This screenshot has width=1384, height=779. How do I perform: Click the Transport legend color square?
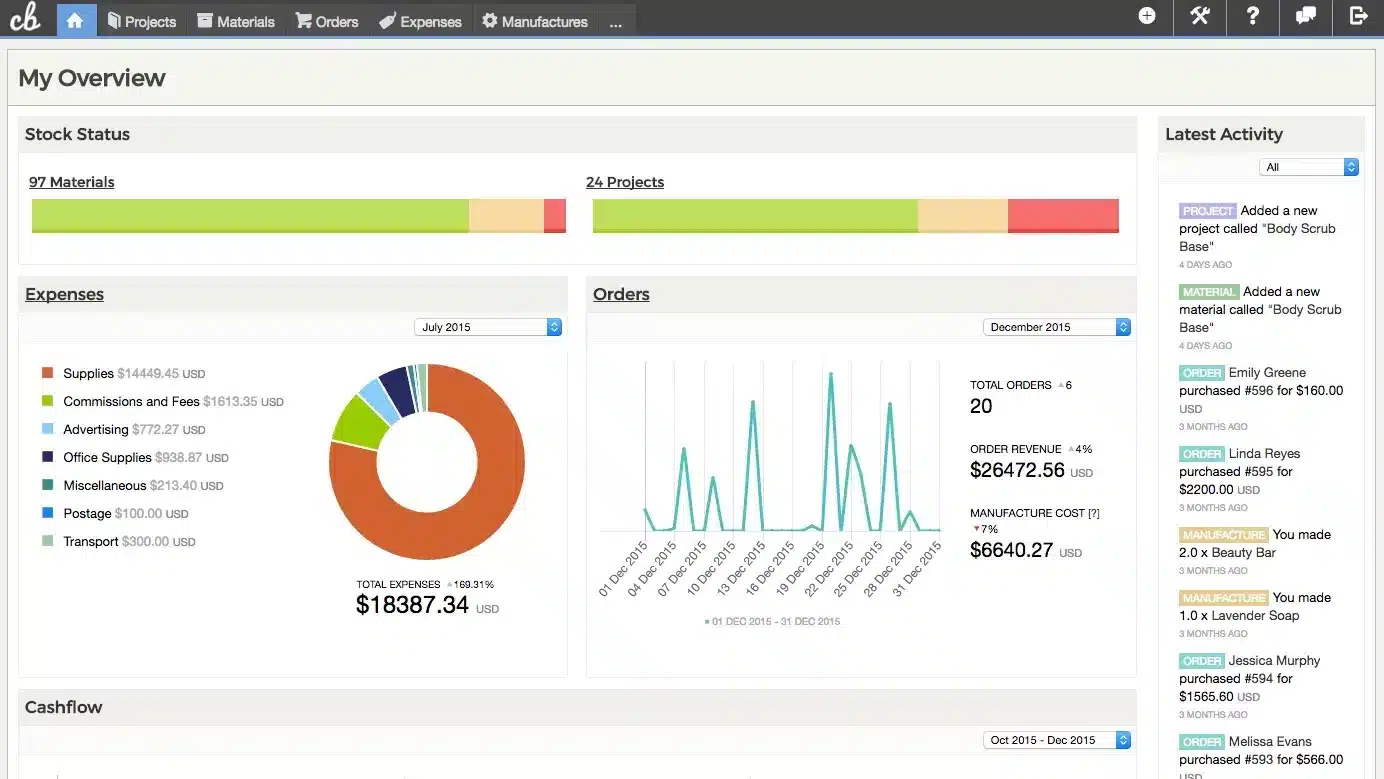click(x=47, y=541)
